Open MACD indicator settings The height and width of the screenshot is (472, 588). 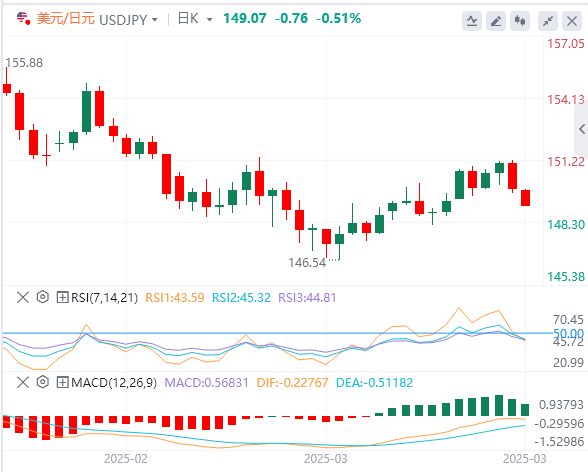coord(43,382)
